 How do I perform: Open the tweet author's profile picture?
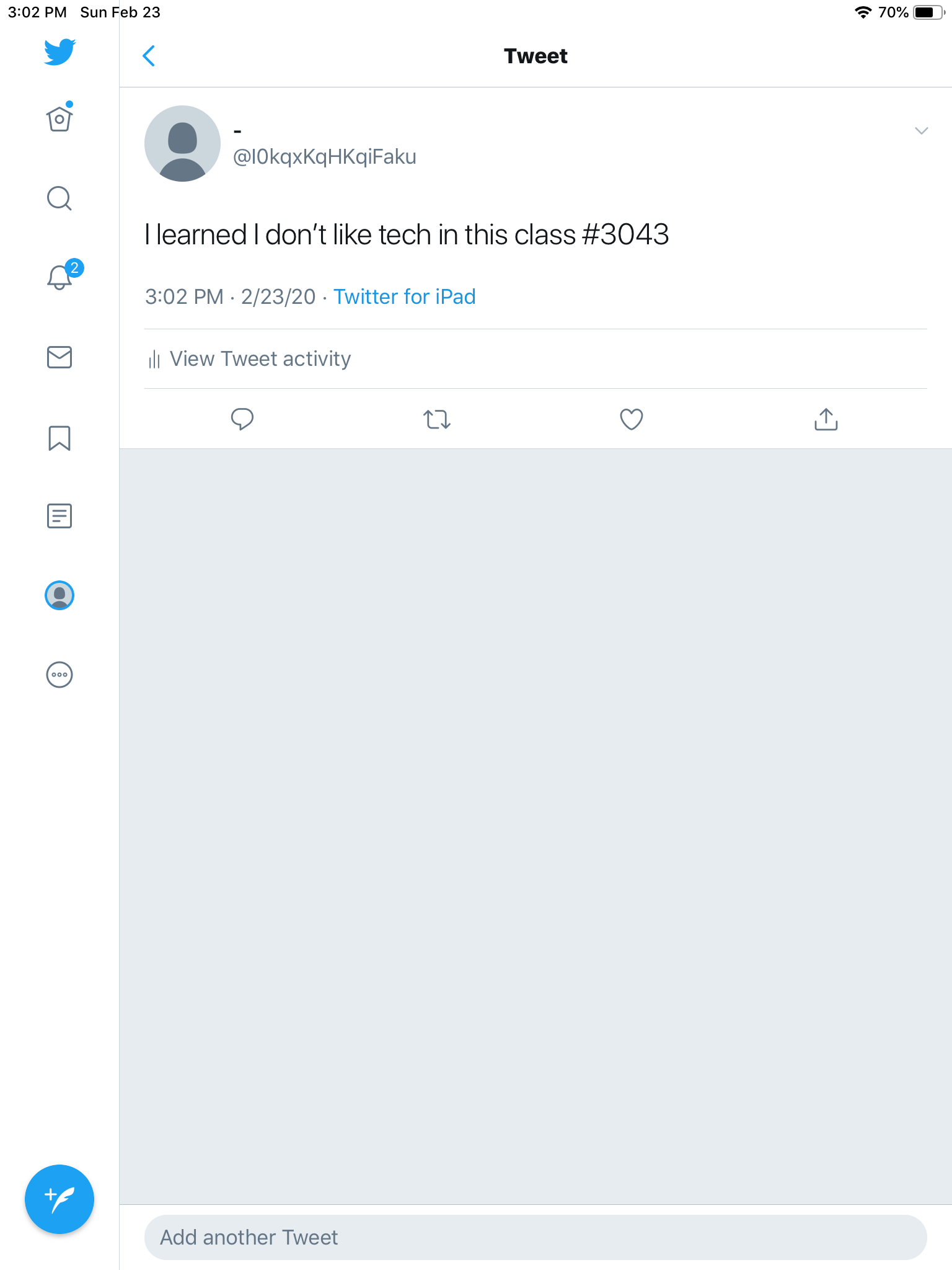[x=182, y=143]
